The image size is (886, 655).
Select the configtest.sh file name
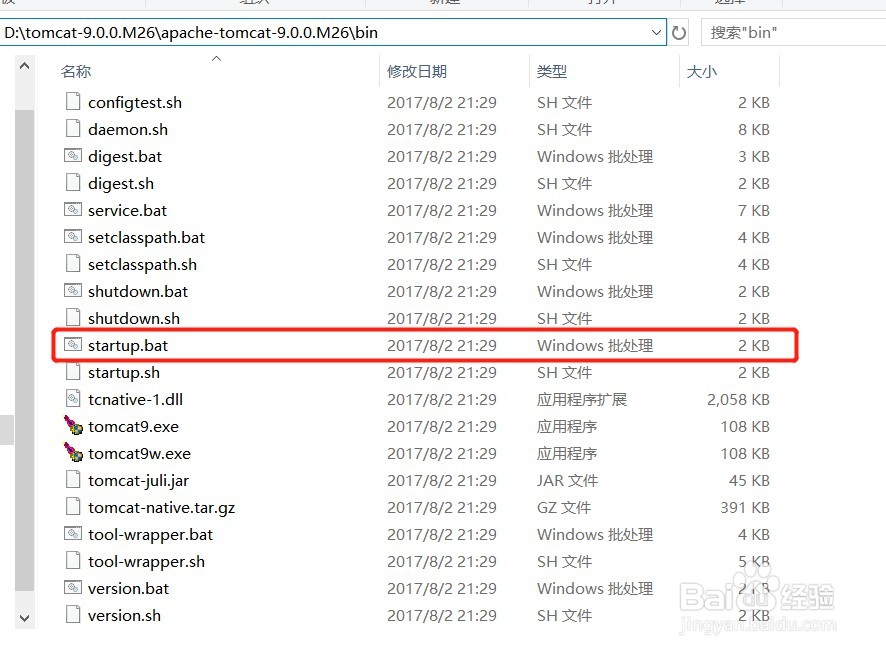135,103
